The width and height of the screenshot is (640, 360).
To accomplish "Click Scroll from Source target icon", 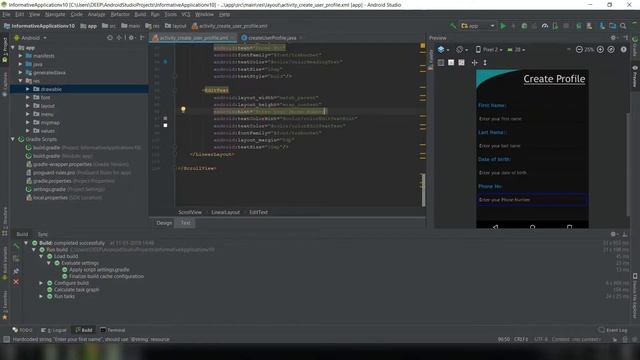I will 110,38.
